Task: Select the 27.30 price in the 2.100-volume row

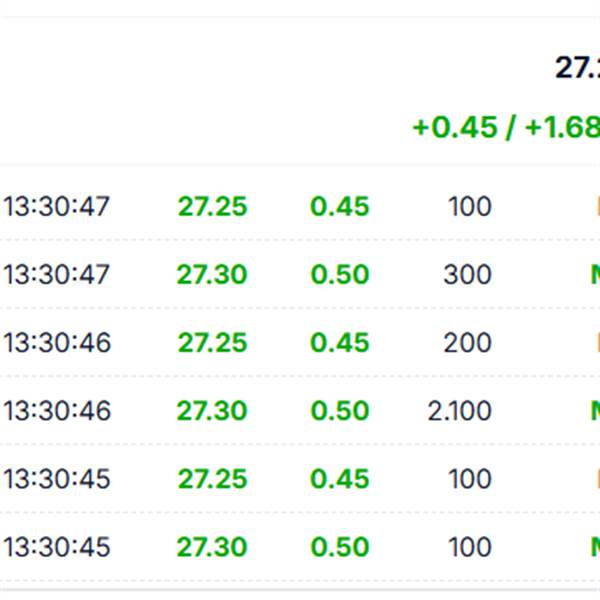Action: 212,411
